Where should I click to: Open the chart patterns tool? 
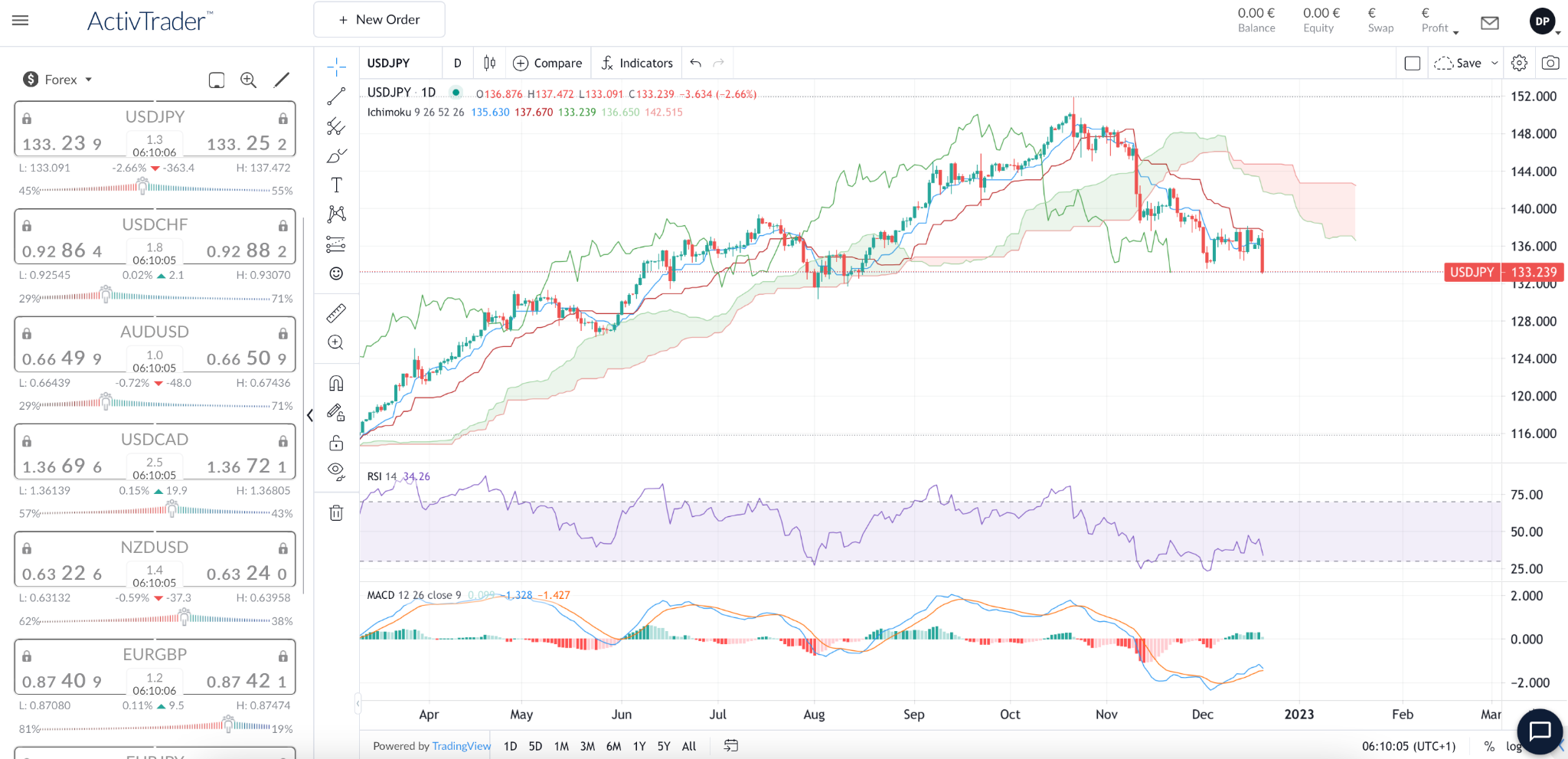(x=336, y=214)
